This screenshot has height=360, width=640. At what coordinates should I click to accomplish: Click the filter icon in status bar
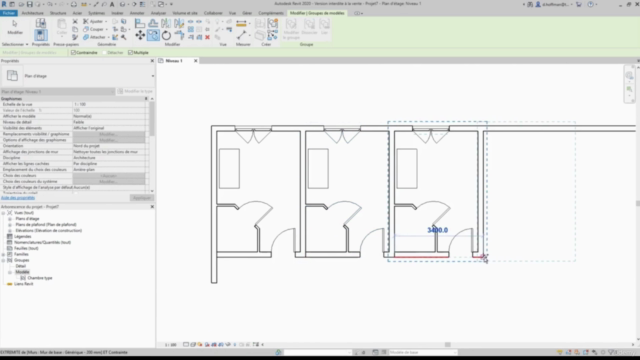[x=611, y=352]
